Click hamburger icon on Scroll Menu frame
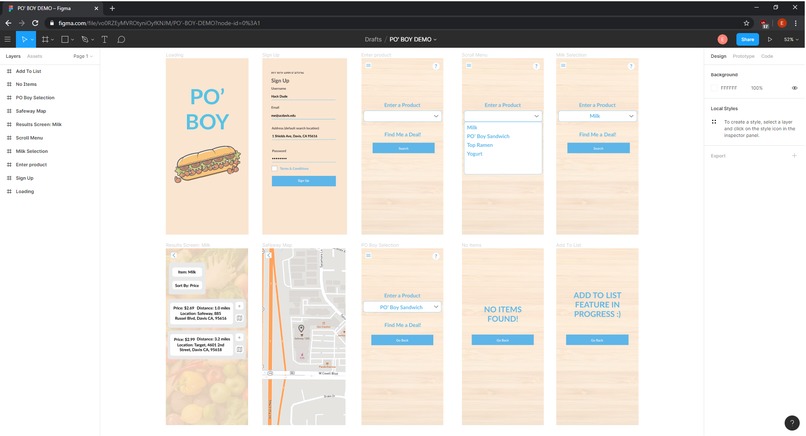The image size is (806, 436). point(469,65)
